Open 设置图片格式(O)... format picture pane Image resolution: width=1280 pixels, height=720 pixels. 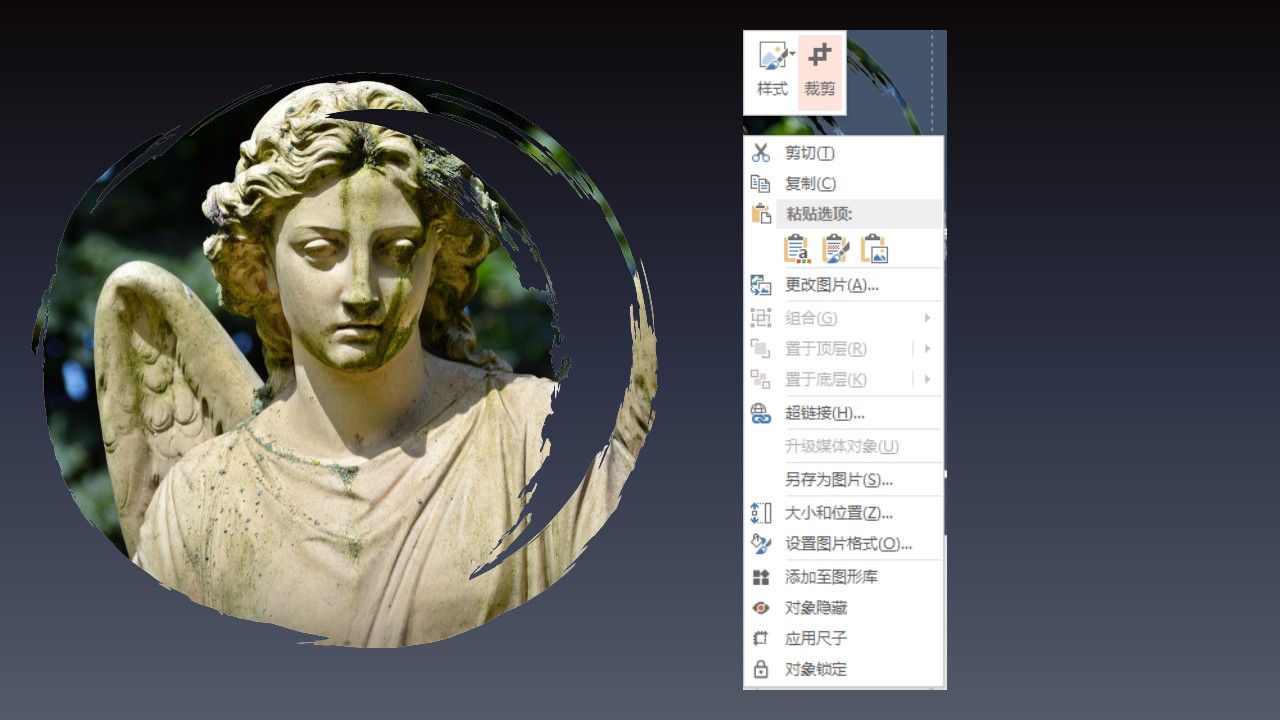click(x=843, y=544)
